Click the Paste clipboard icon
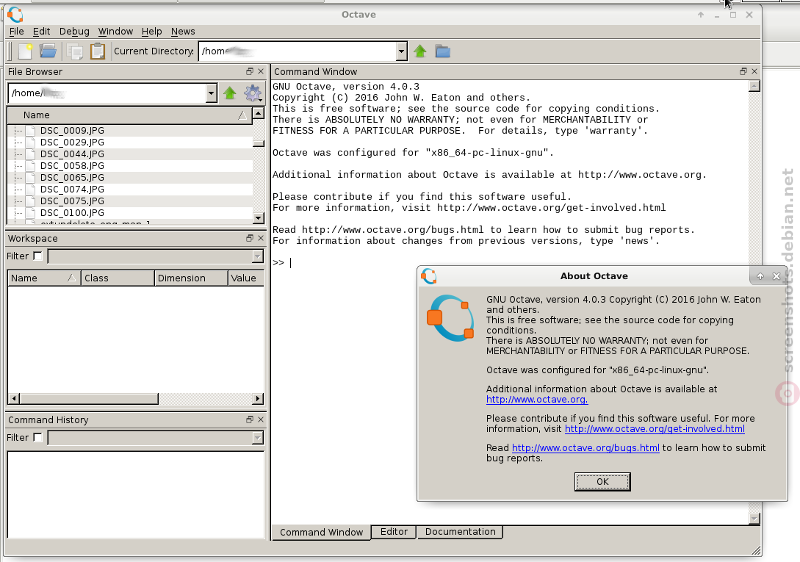 pyautogui.click(x=97, y=51)
